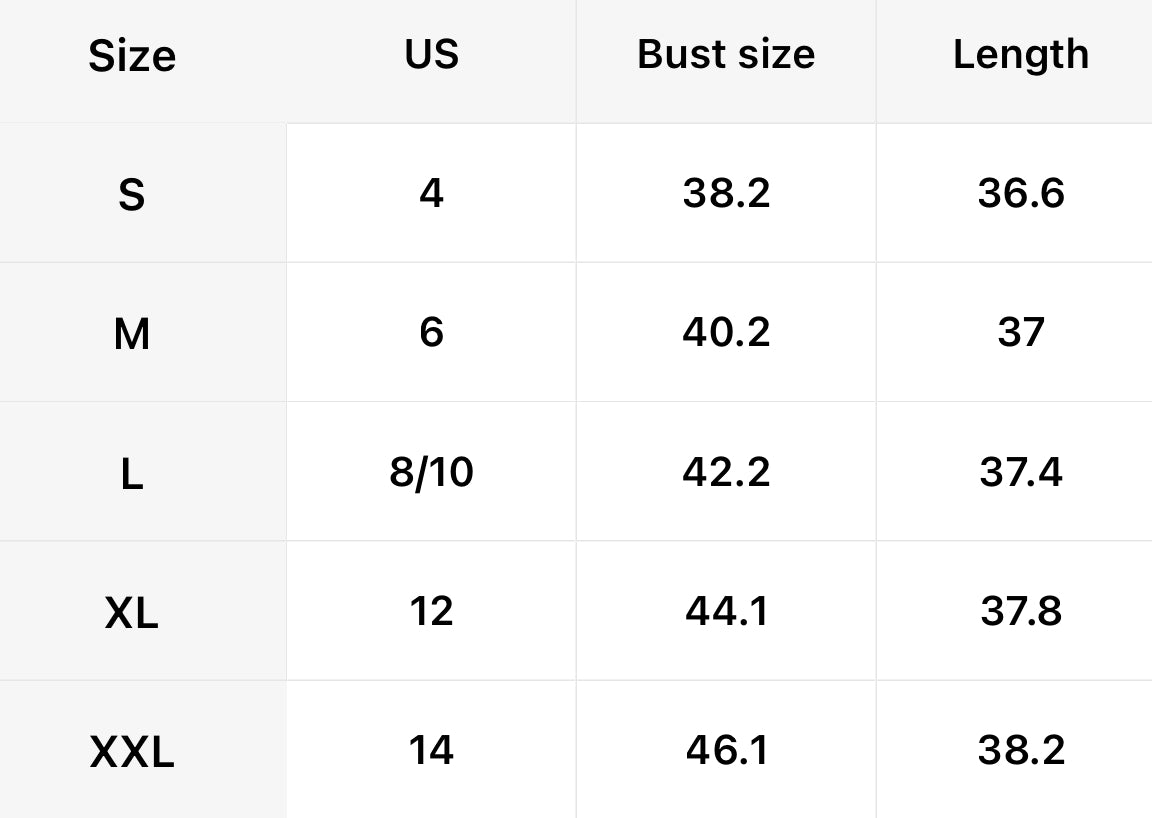Click the Length column header
This screenshot has width=1152, height=818.
(x=1020, y=54)
